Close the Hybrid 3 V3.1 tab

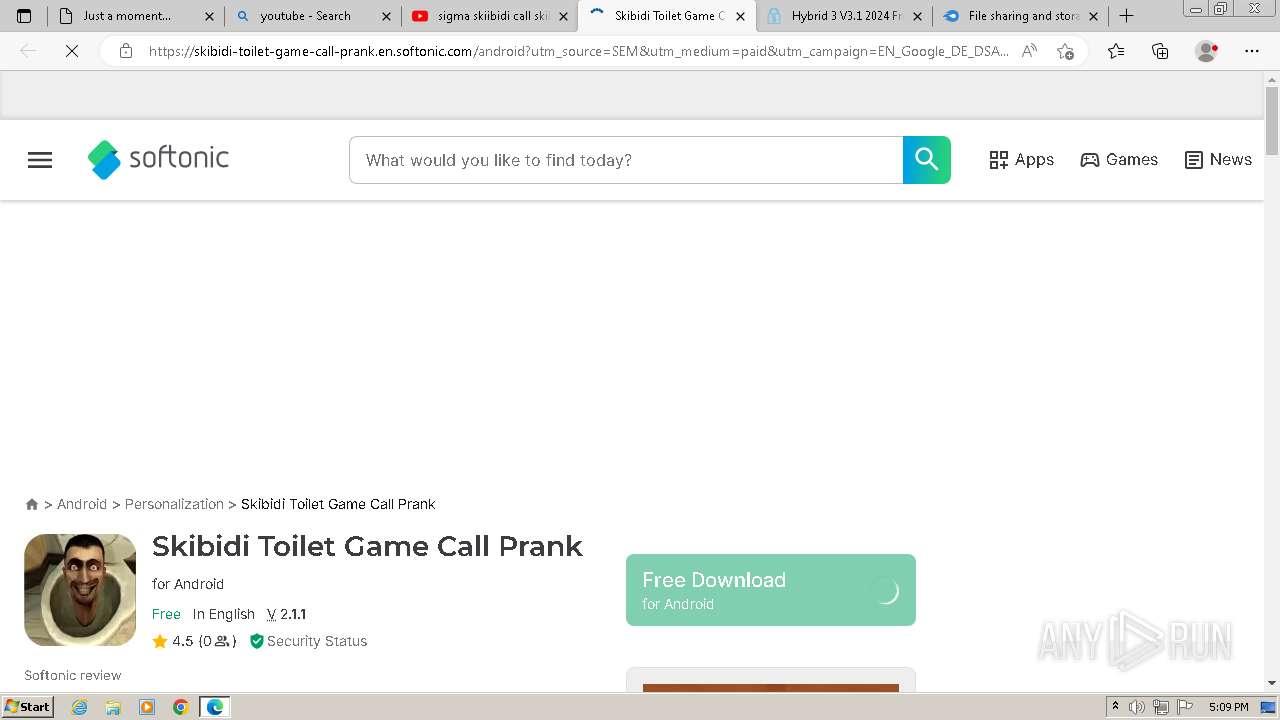[x=917, y=17]
